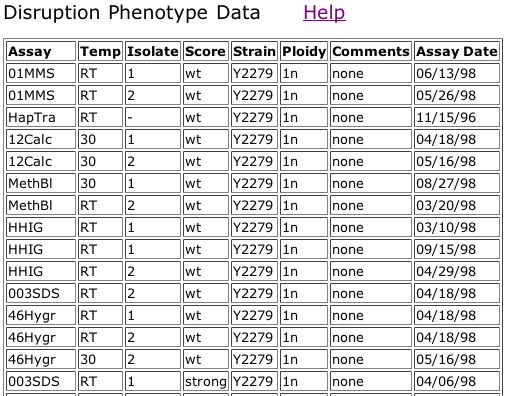506x396 pixels.
Task: Click the 11/15/96 assay date cell
Action: 457,117
